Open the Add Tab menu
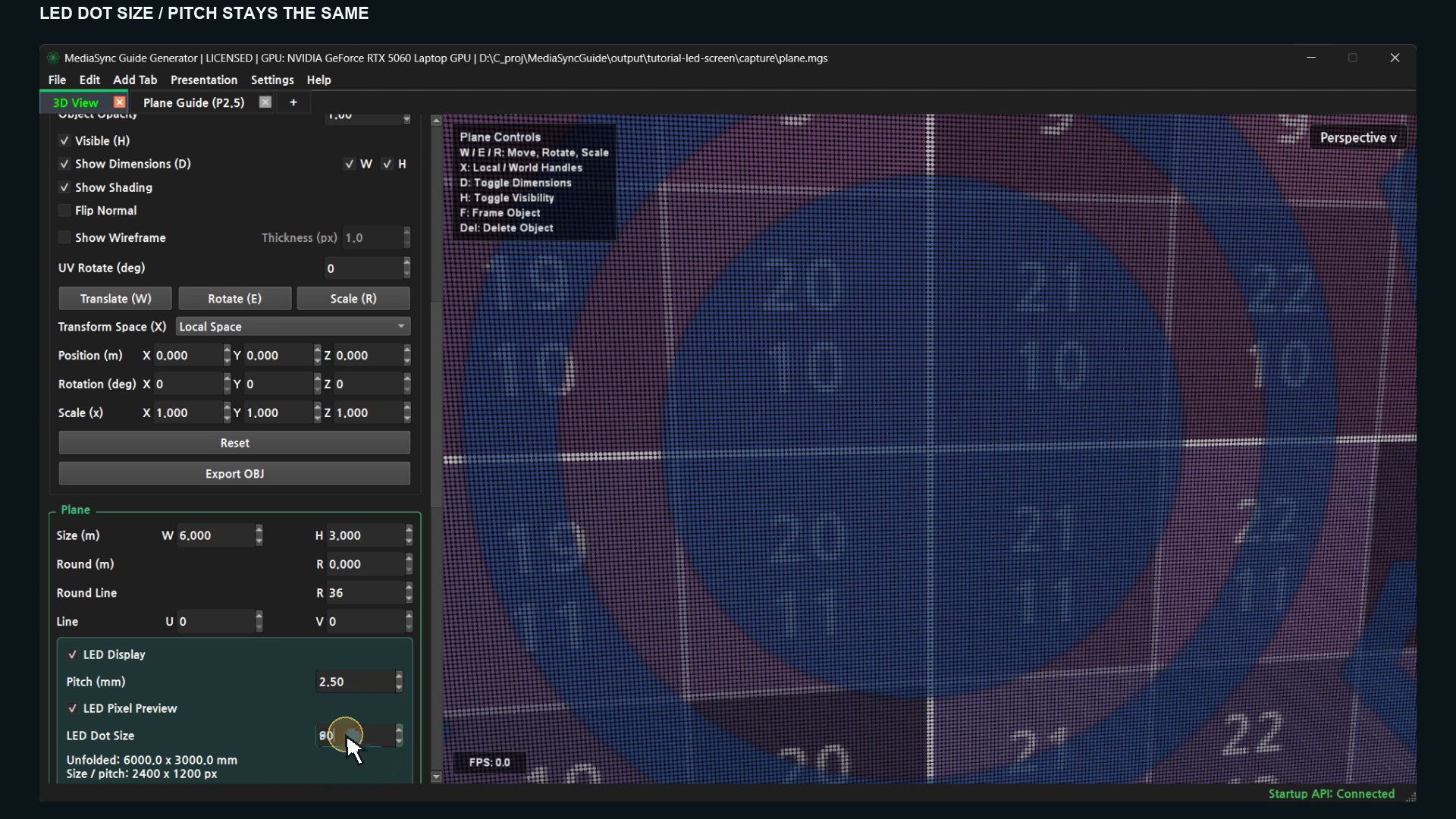Screen dimensions: 1456x819 (135, 80)
